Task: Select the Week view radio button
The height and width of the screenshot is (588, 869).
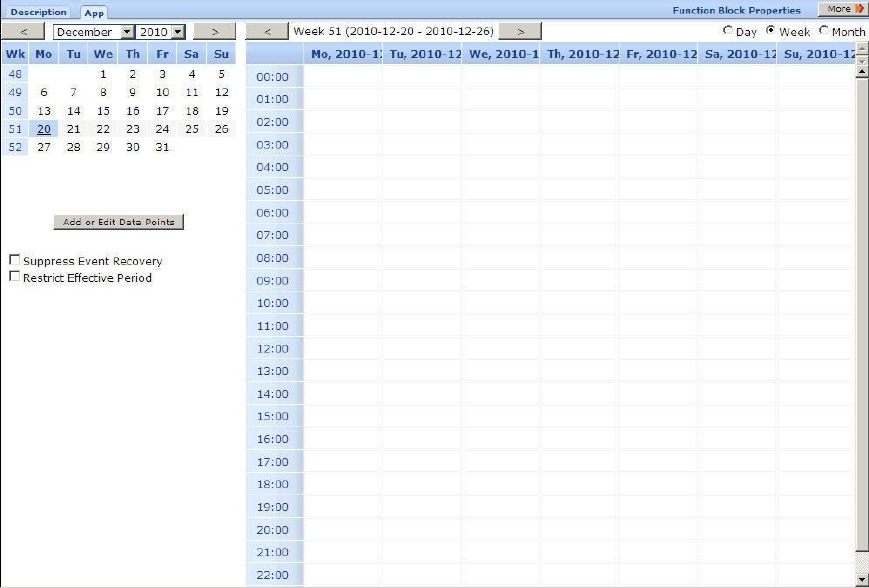Action: 770,30
